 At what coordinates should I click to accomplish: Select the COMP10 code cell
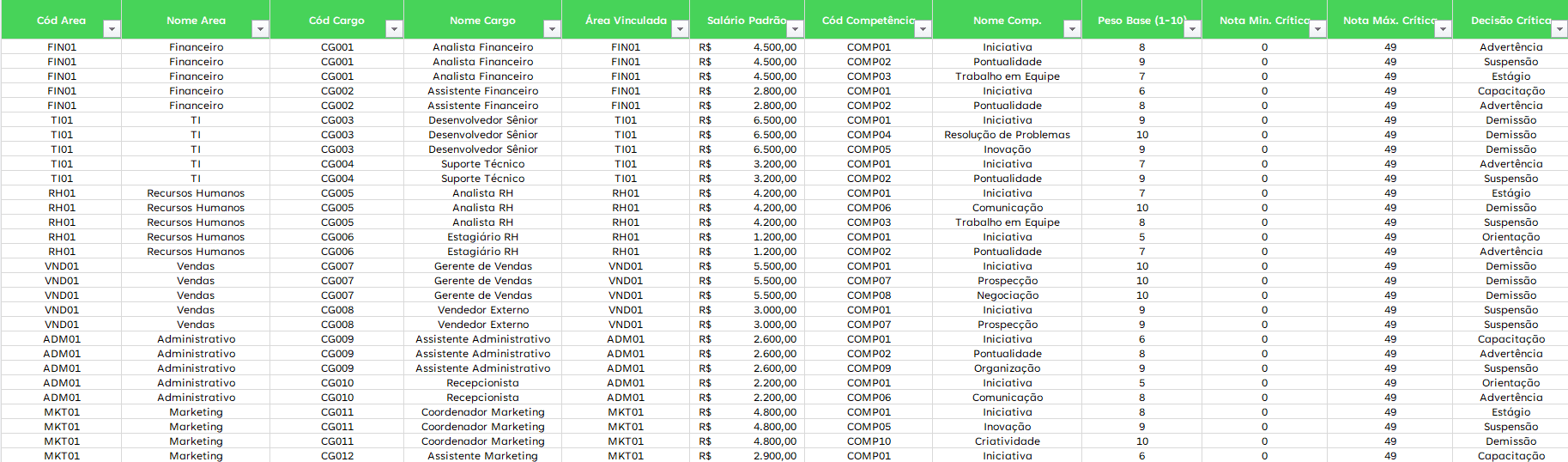coord(869,441)
